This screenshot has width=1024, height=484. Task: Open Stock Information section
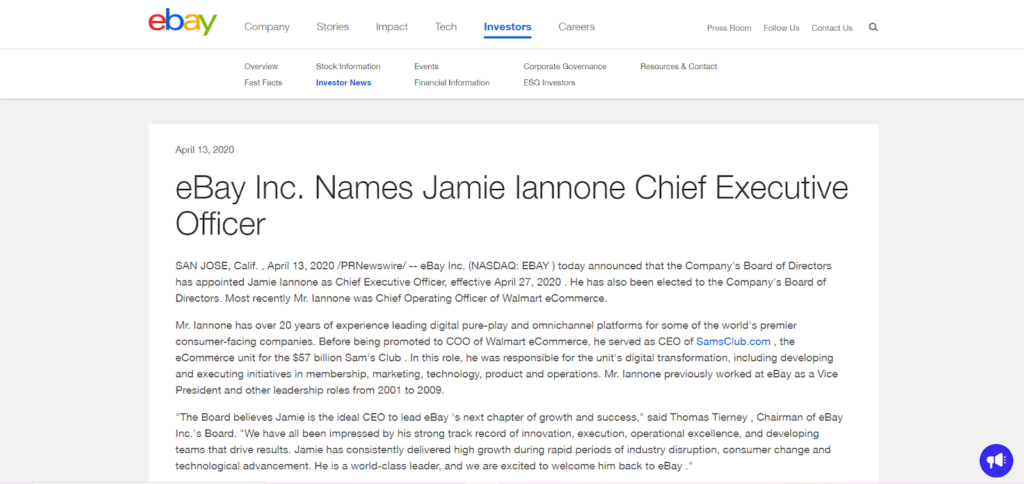348,66
